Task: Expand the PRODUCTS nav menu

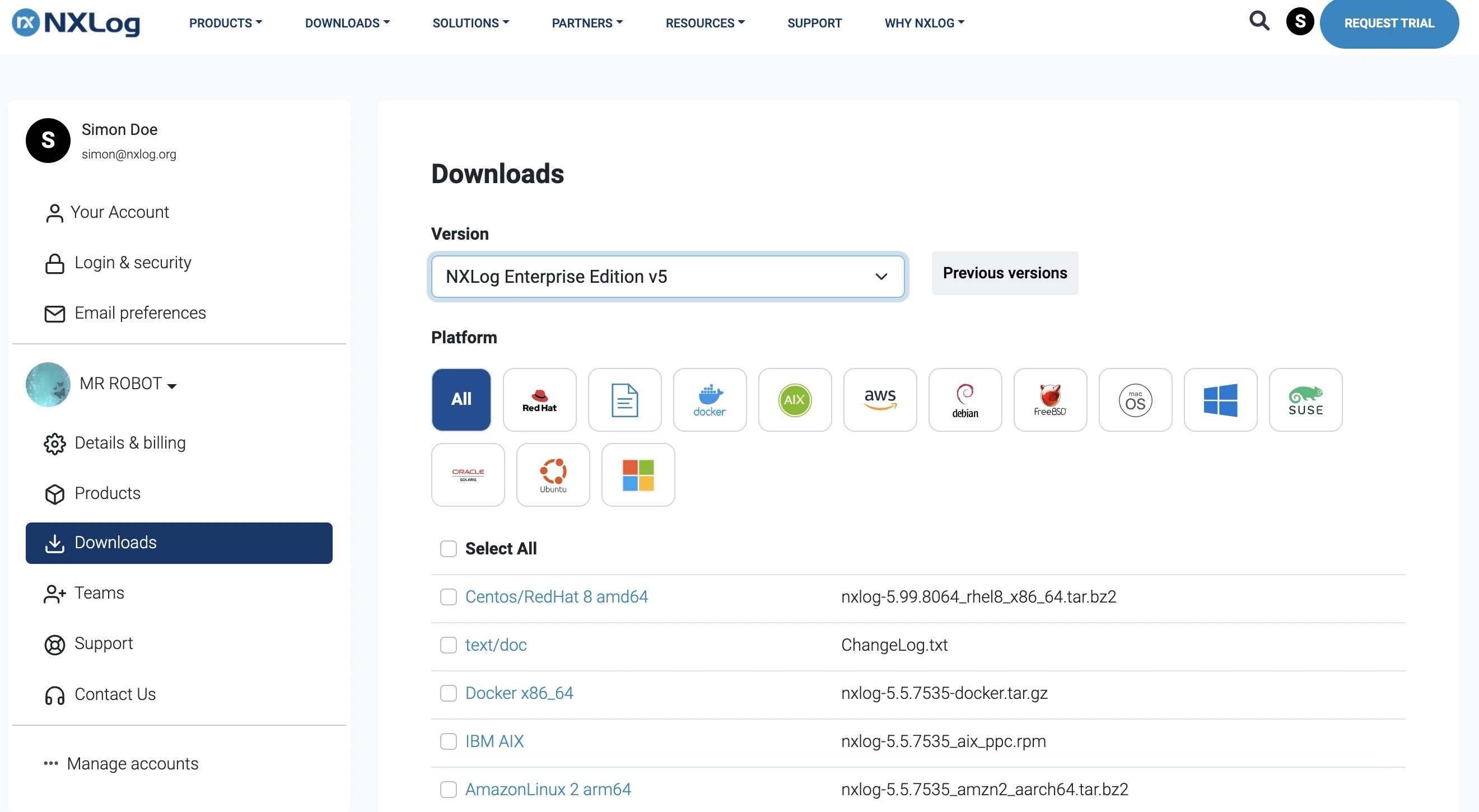Action: (x=226, y=23)
